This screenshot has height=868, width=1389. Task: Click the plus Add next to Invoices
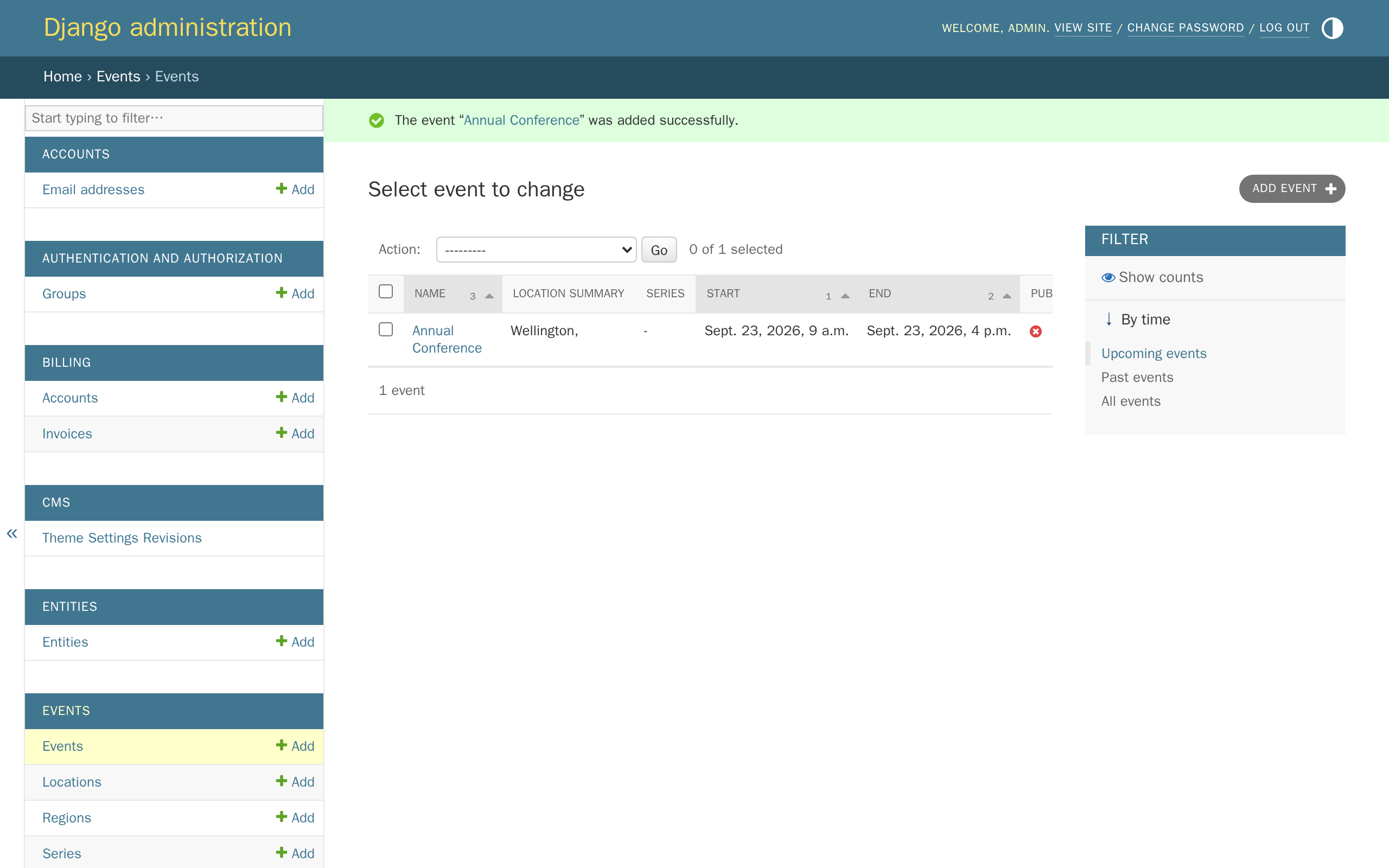pyautogui.click(x=295, y=433)
